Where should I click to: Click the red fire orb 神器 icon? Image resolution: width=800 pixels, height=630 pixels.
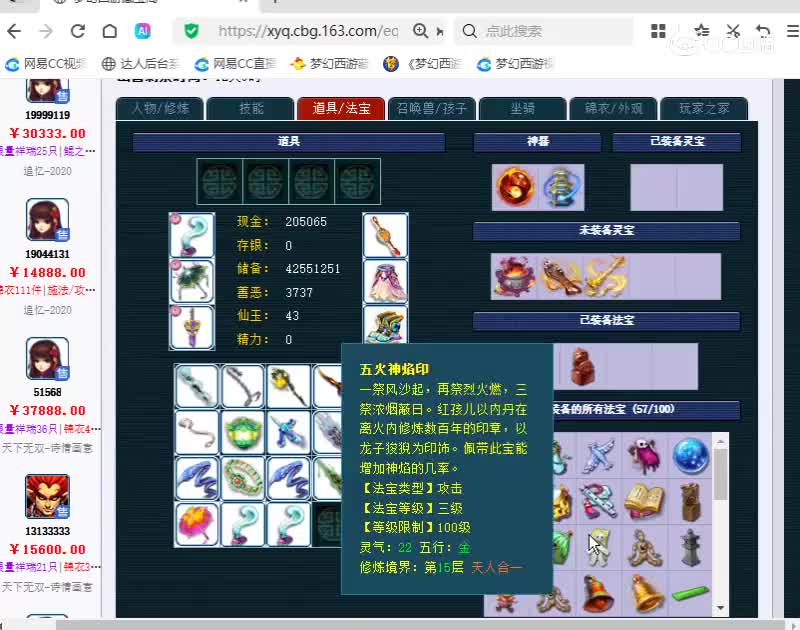pyautogui.click(x=515, y=187)
